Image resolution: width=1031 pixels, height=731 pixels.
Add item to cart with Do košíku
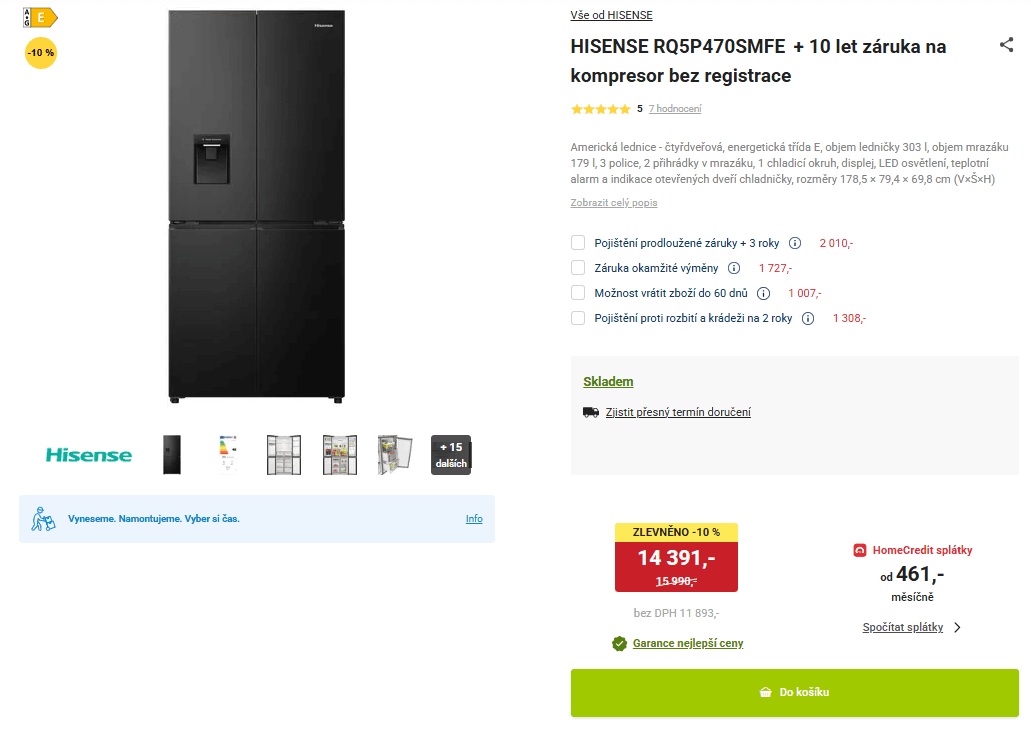click(x=795, y=692)
